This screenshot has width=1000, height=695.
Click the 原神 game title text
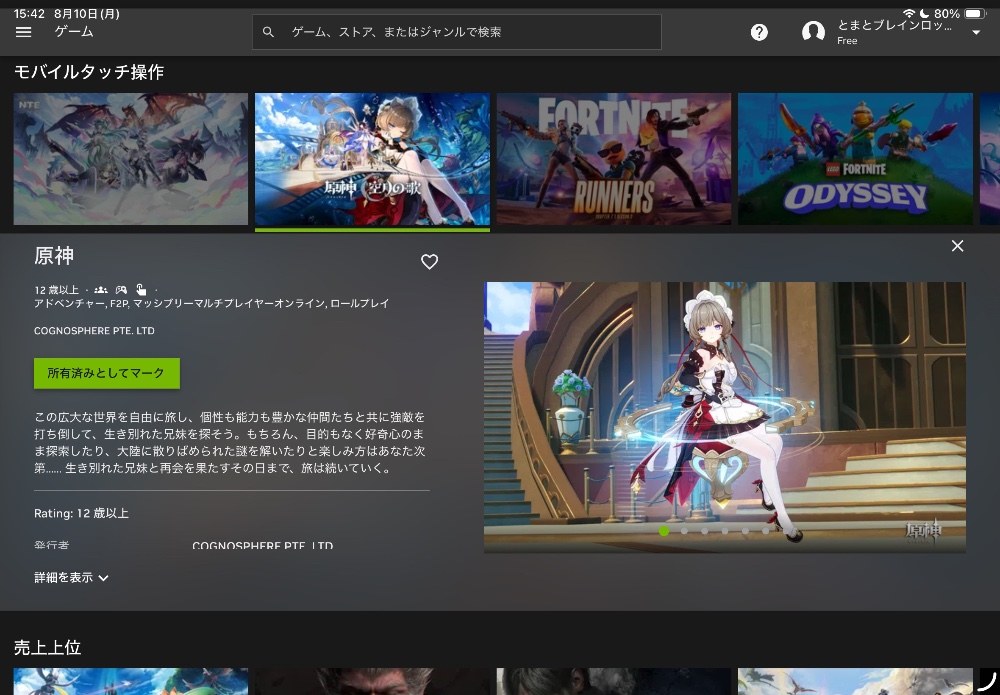pyautogui.click(x=54, y=256)
